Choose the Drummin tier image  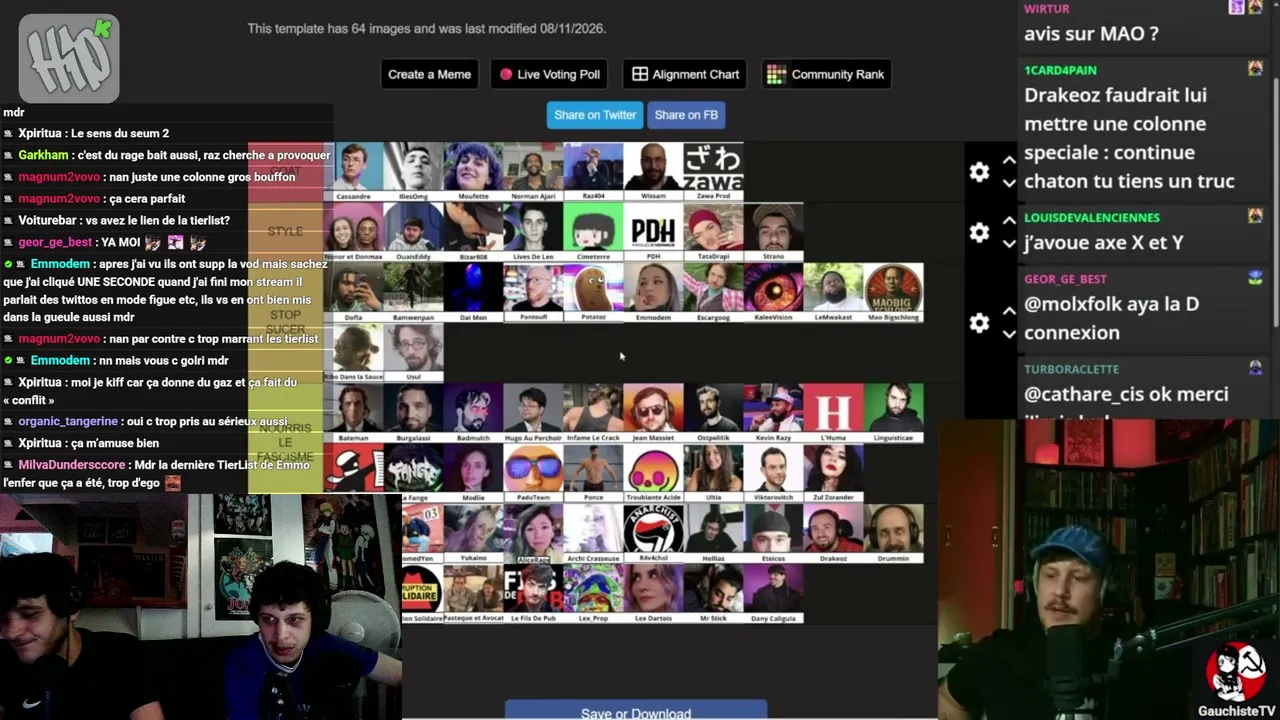pyautogui.click(x=893, y=532)
